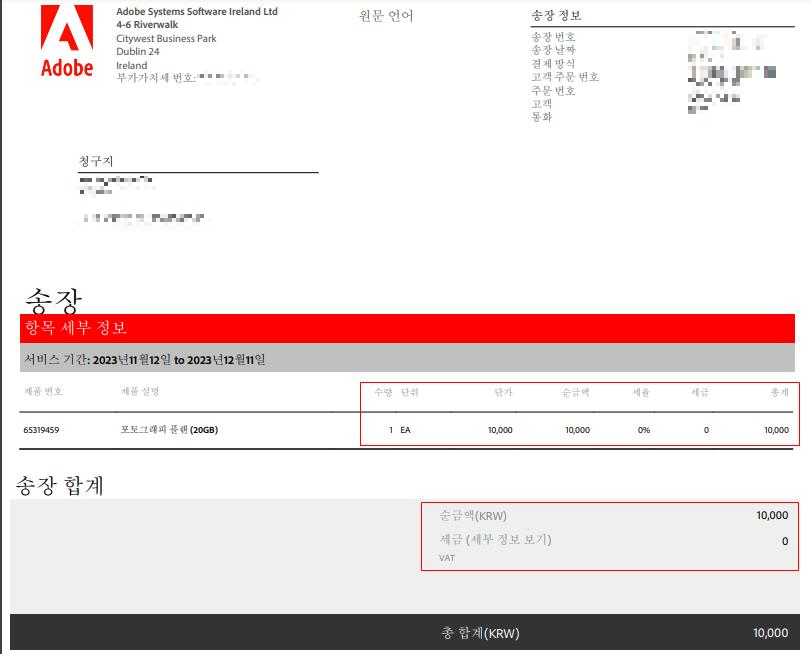This screenshot has width=811, height=654.
Task: Click the '10,000' amount beside 순금액(KRW)
Action: click(x=772, y=515)
